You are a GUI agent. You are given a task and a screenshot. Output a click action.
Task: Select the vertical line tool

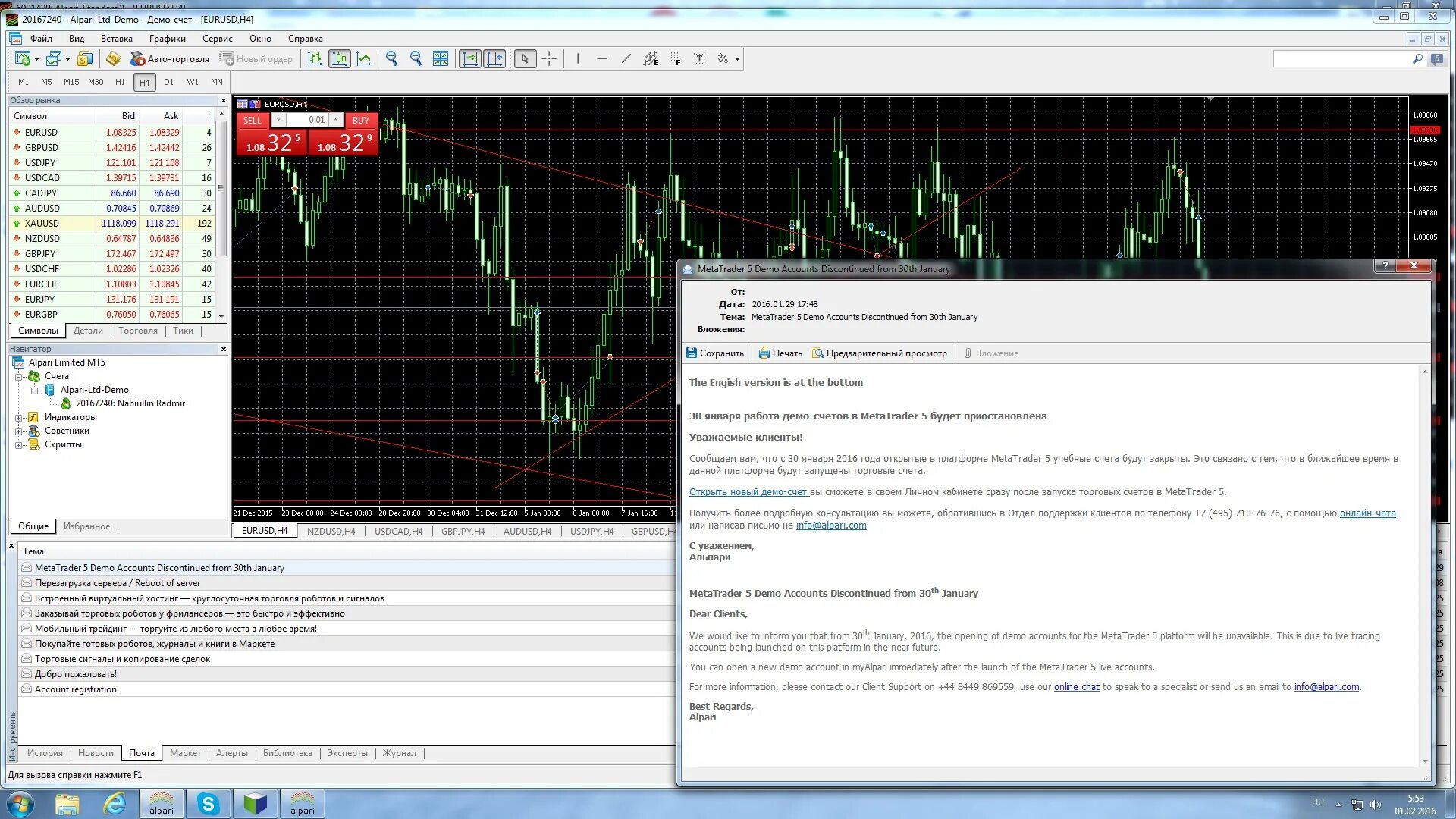pyautogui.click(x=578, y=58)
